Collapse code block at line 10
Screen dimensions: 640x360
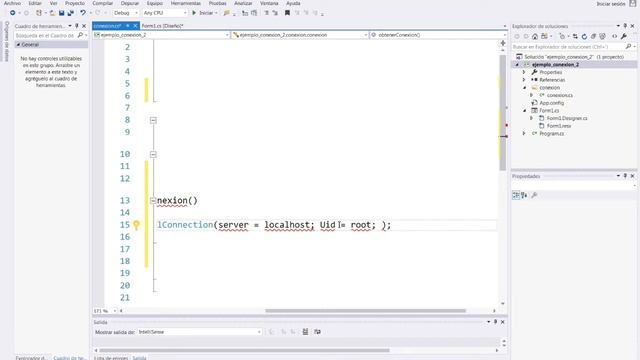(153, 154)
